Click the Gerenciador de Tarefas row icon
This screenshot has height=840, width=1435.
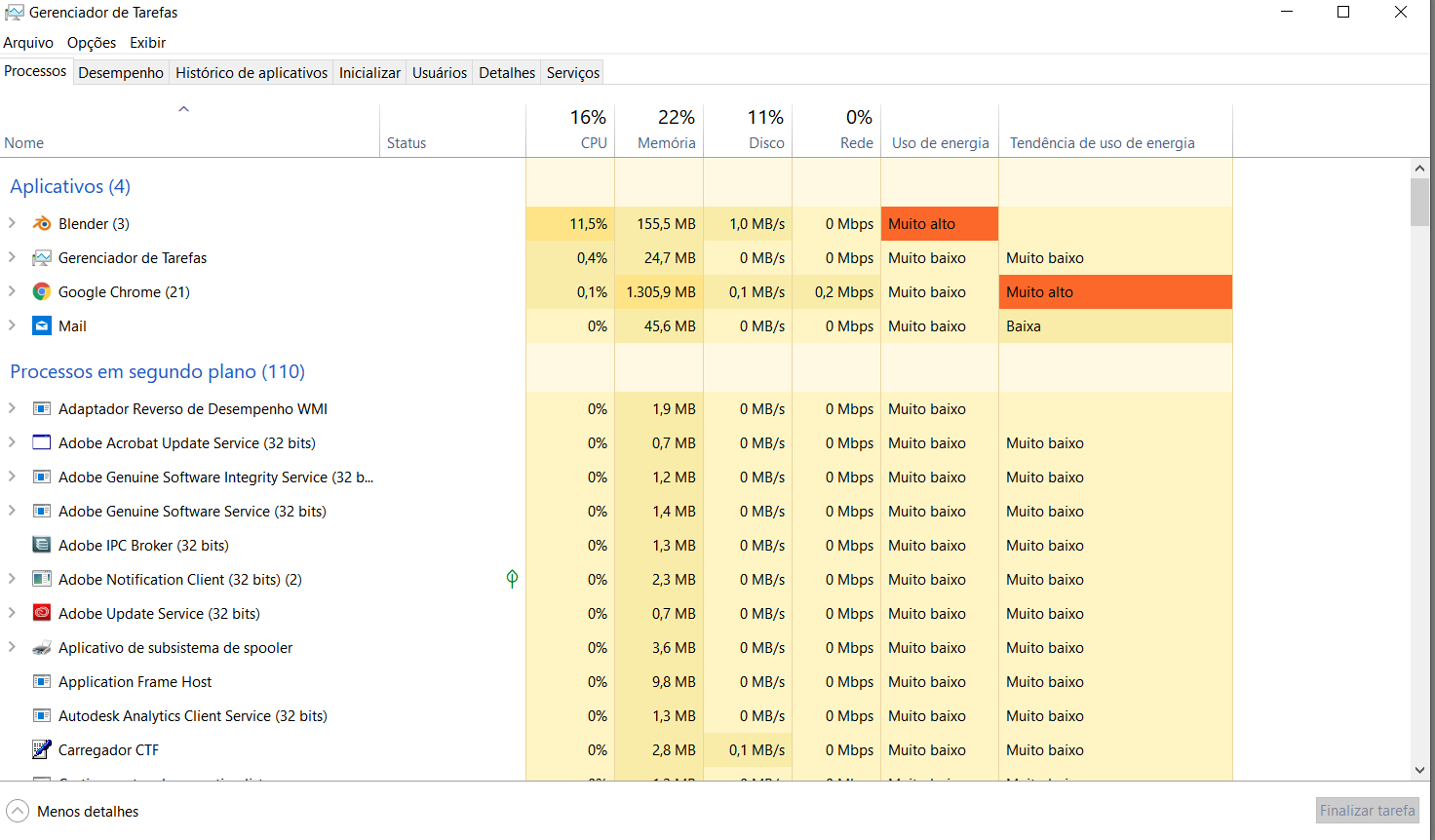coord(41,257)
